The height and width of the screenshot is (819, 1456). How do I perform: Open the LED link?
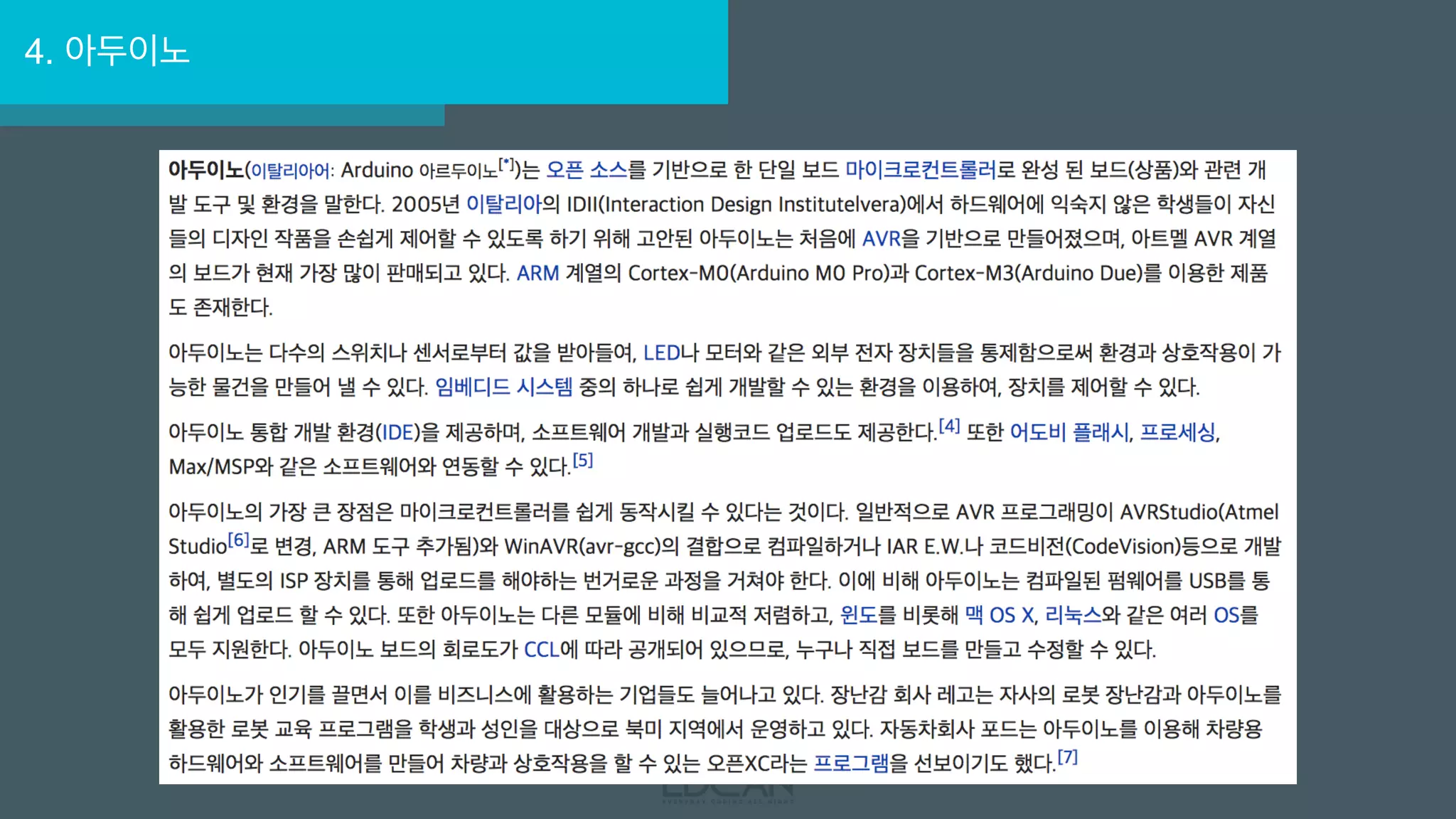tap(662, 353)
